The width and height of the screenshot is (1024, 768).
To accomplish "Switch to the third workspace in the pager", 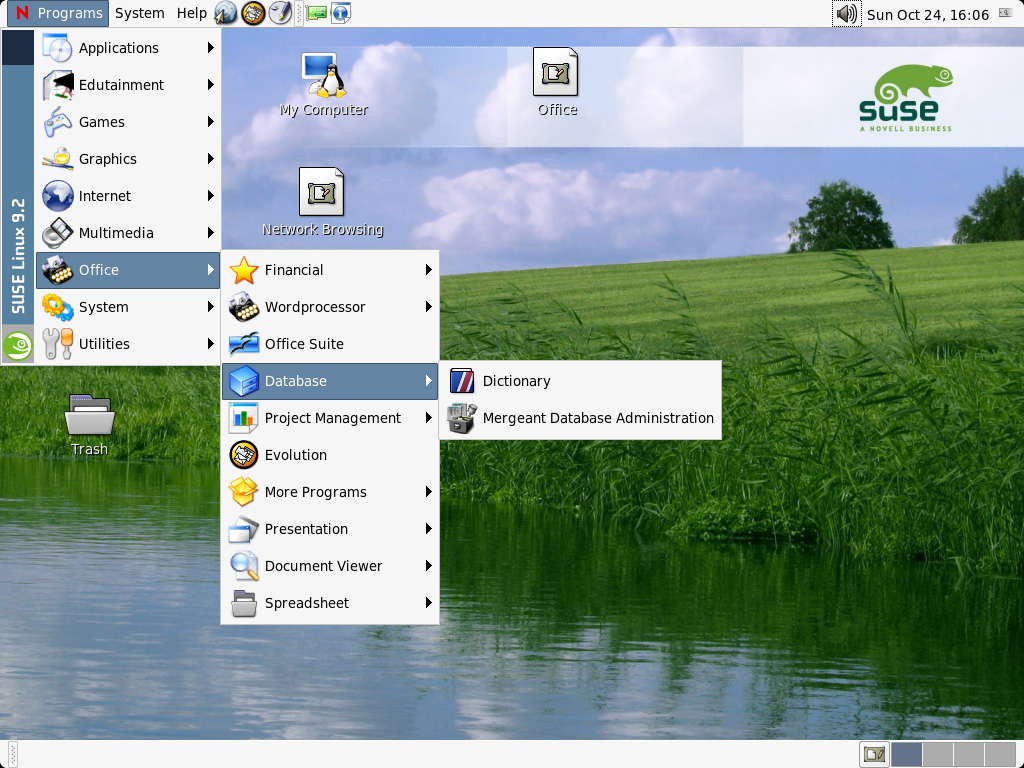I will pos(968,754).
